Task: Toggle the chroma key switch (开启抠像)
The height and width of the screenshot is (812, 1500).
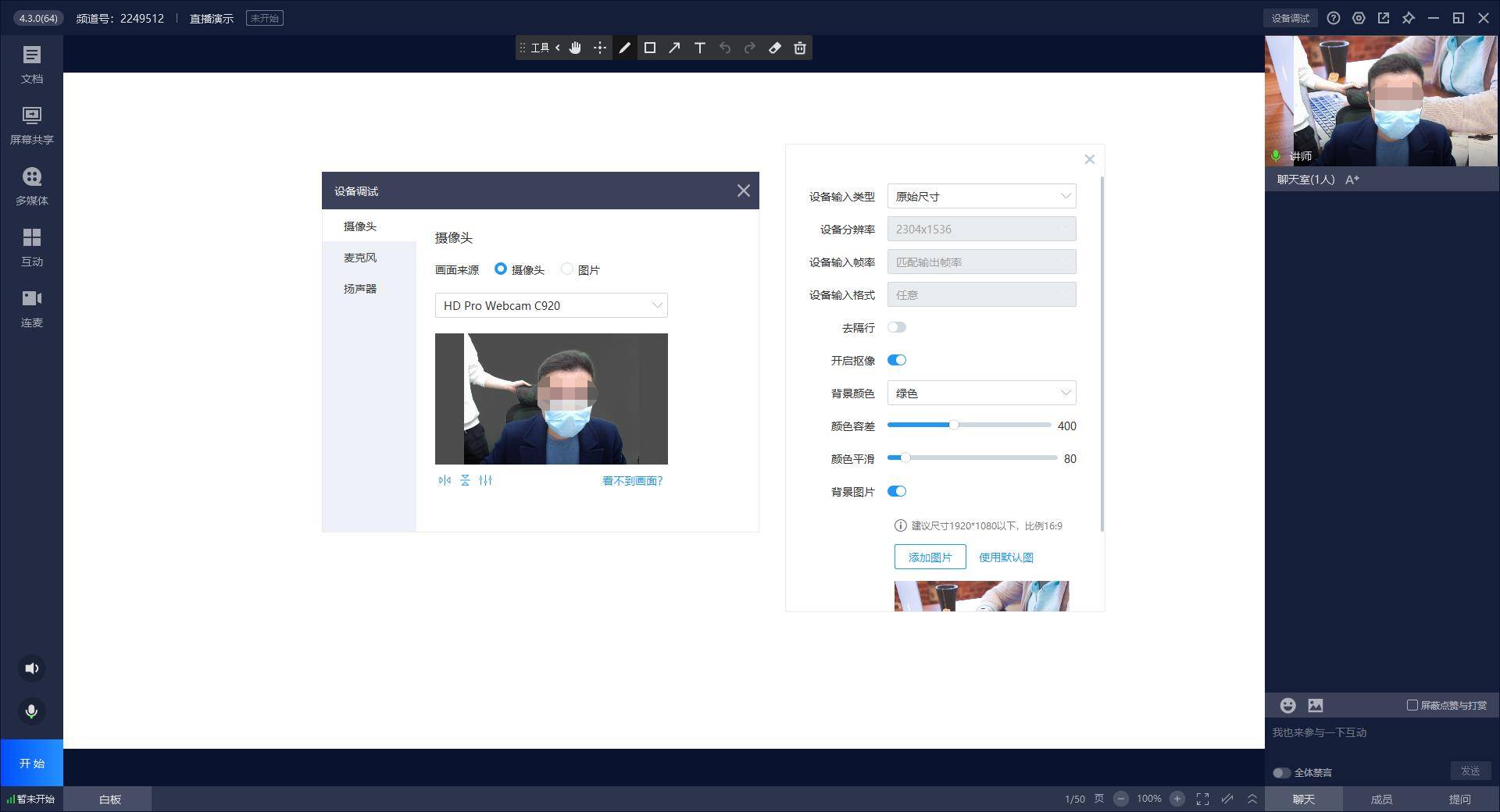Action: [896, 360]
